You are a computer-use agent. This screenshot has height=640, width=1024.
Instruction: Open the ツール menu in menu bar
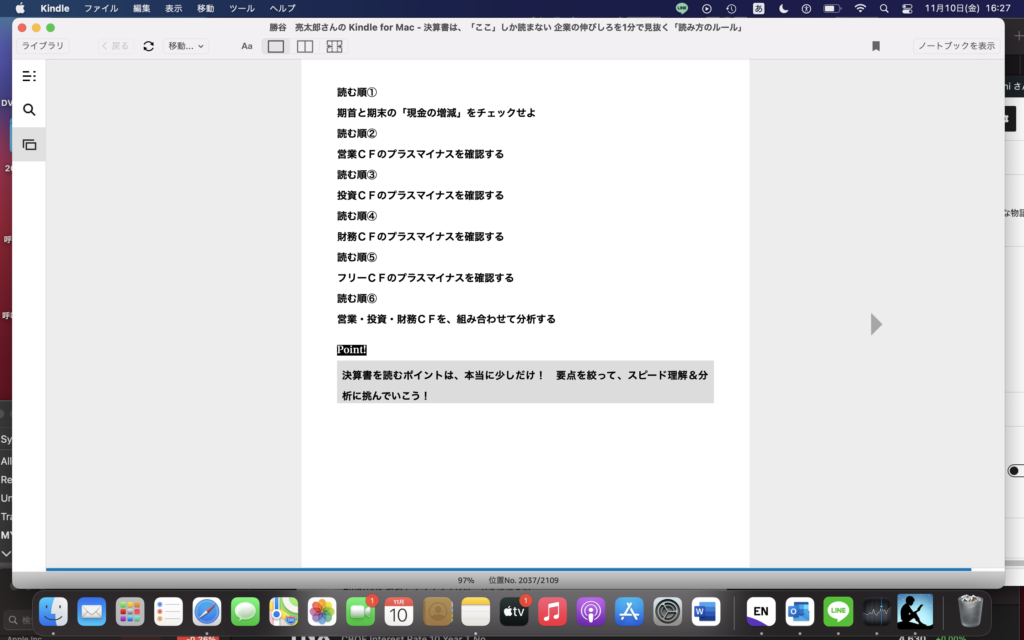pyautogui.click(x=241, y=8)
